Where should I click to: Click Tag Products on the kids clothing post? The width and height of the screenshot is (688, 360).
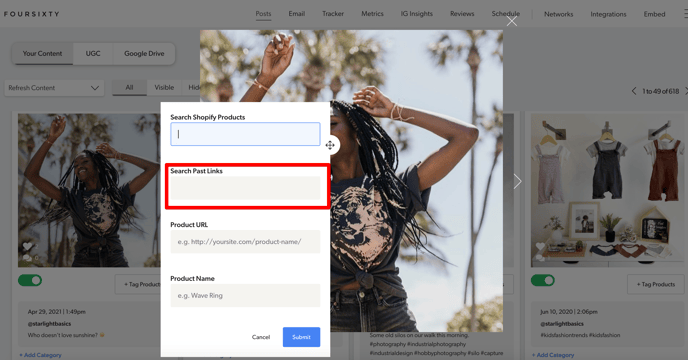(656, 284)
